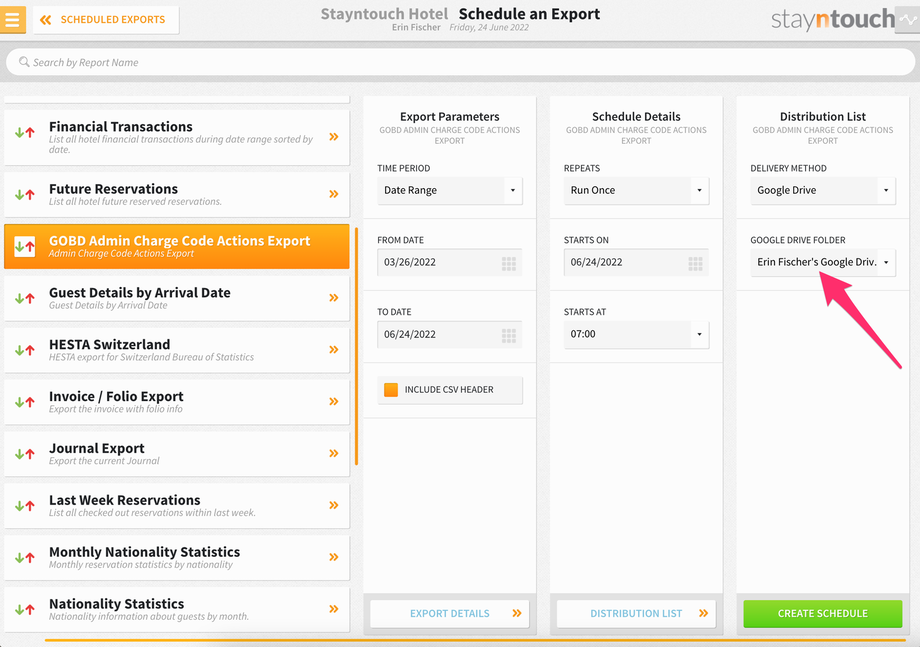Click Future Reservations export arrows icon
The width and height of the screenshot is (920, 647).
click(x=25, y=194)
